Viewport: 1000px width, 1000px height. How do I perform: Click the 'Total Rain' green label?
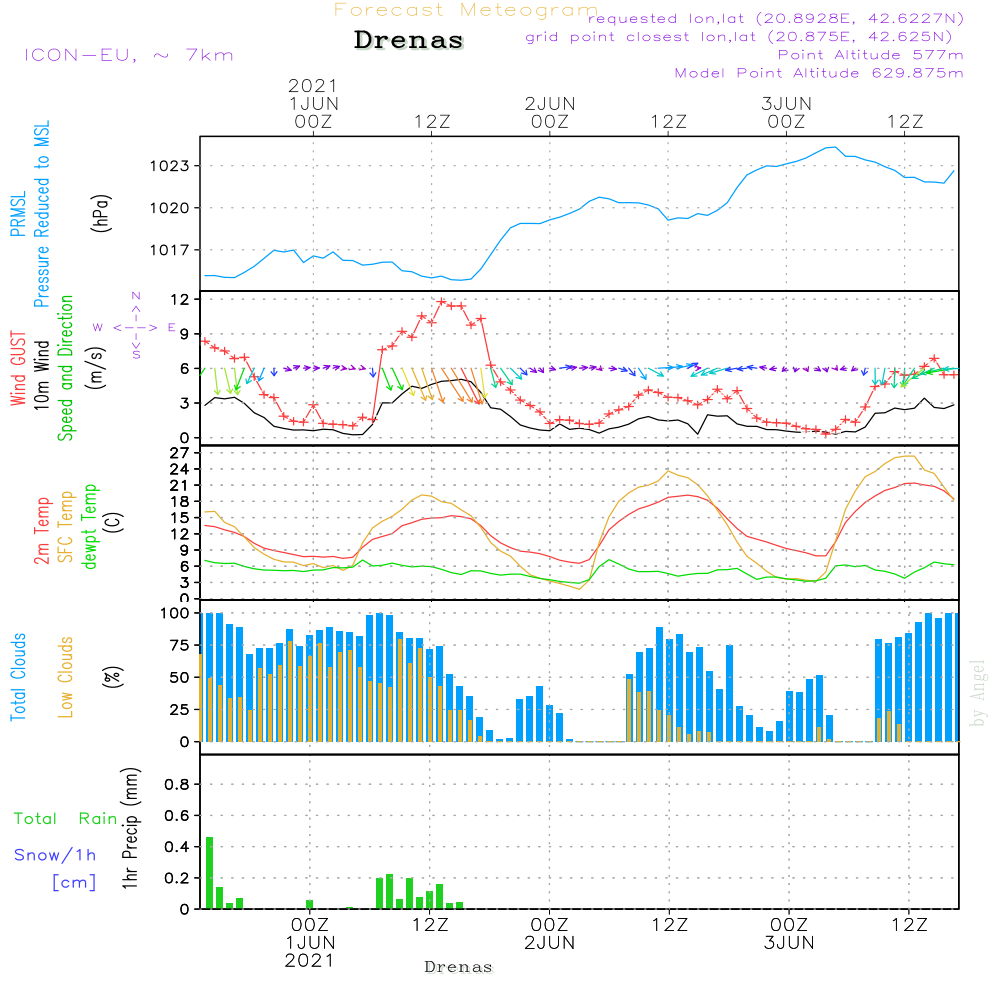pyautogui.click(x=66, y=819)
